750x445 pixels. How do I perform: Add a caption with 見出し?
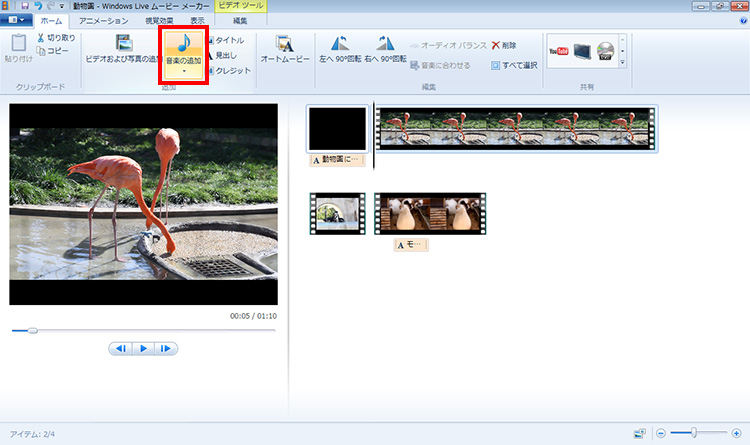(x=222, y=56)
